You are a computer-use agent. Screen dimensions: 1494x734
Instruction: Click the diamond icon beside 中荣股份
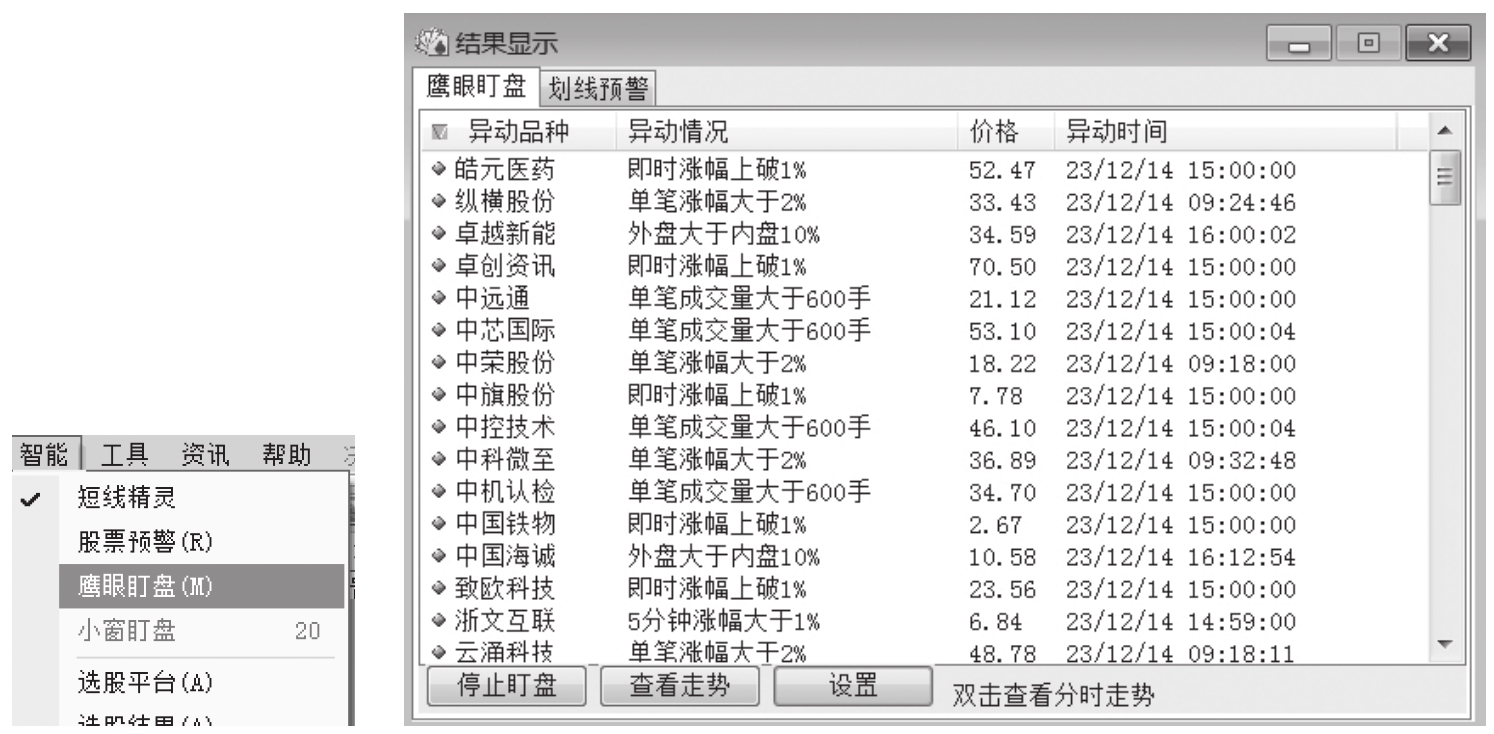point(439,362)
